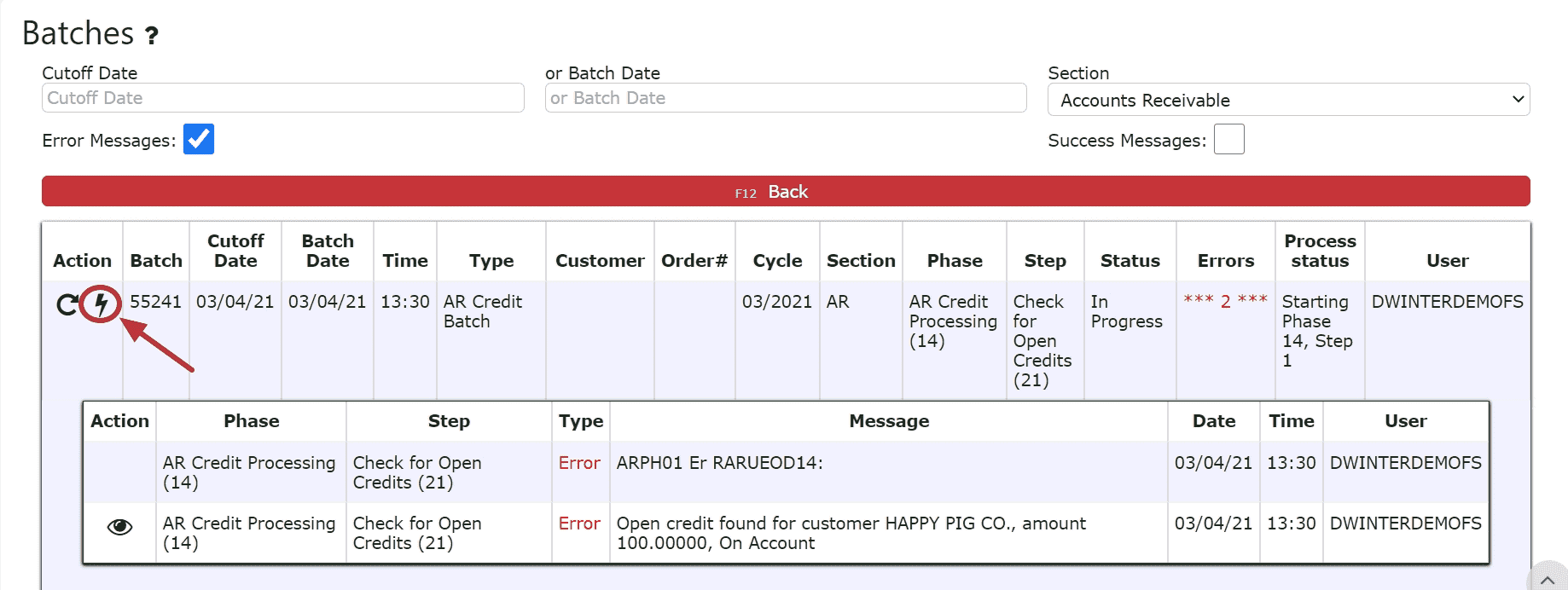Click the Process status column header
This screenshot has height=590, width=1568.
[x=1320, y=251]
